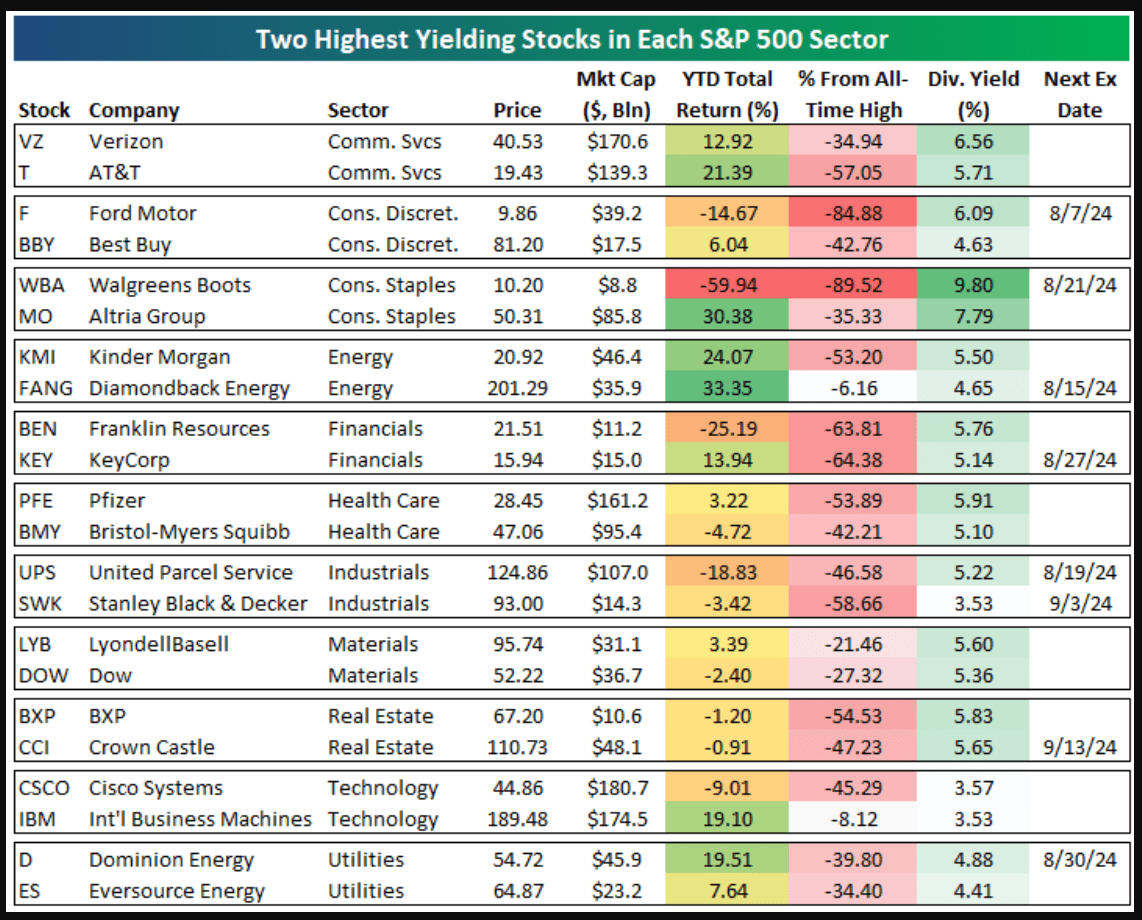Click Cisco's $180.7 market cap value
This screenshot has width=1142, height=920.
616,788
